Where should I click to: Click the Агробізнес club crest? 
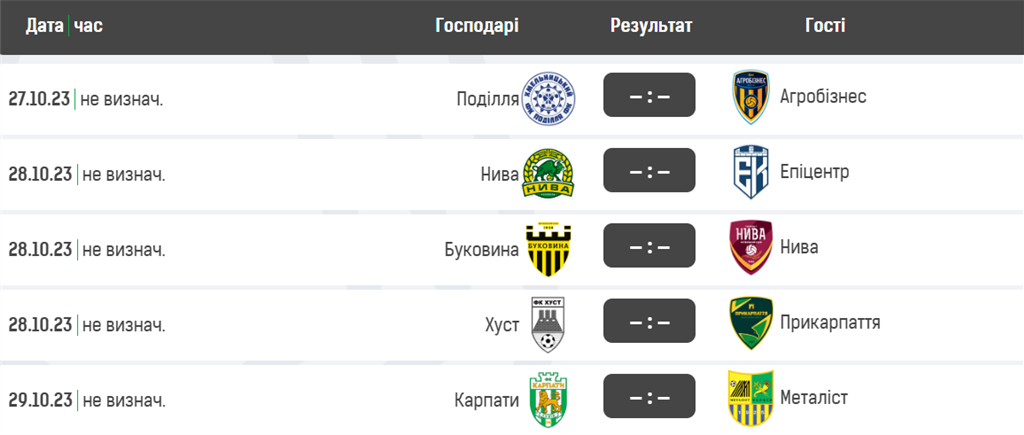[750, 97]
